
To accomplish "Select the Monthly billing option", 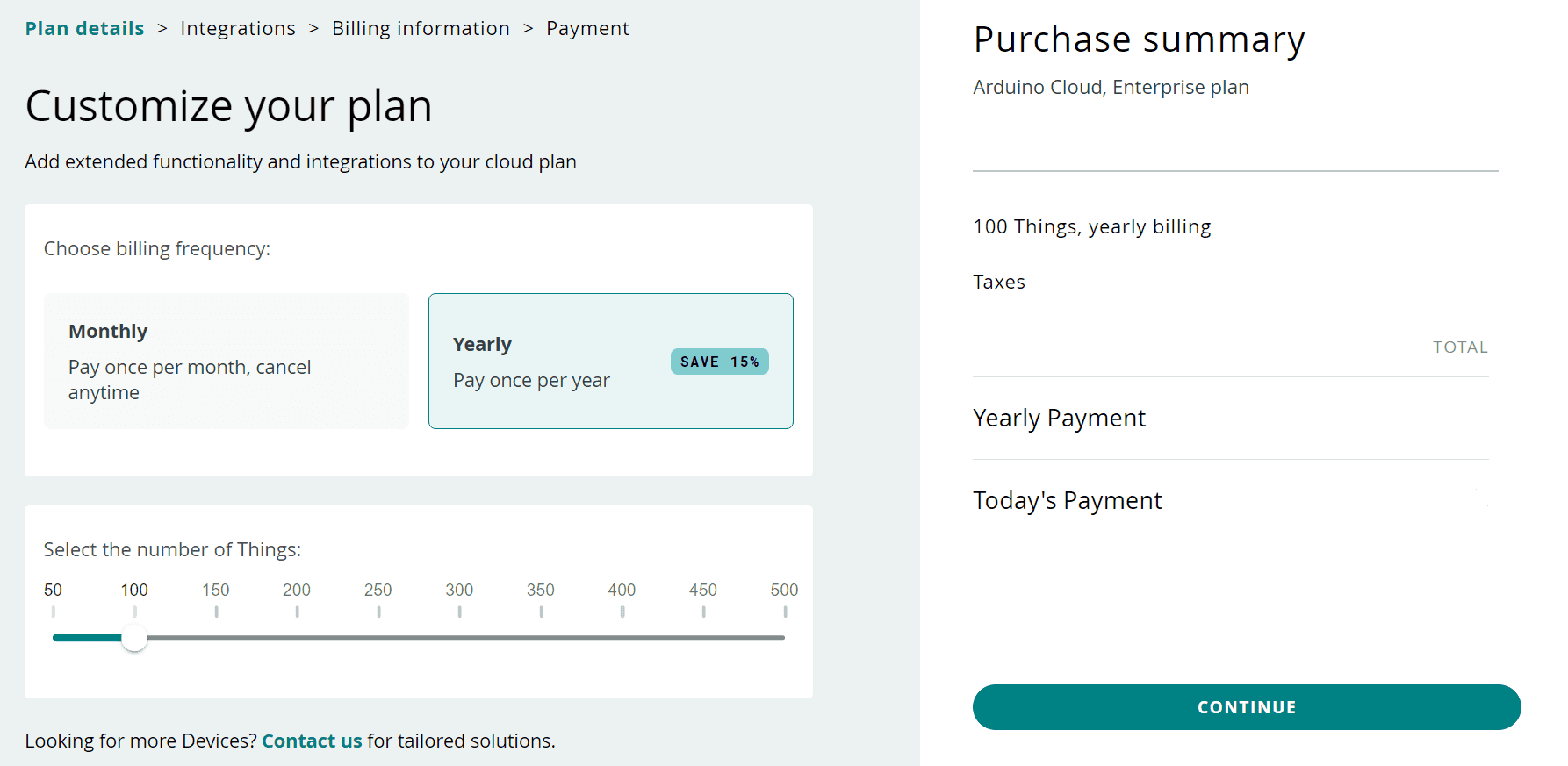I will 226,361.
